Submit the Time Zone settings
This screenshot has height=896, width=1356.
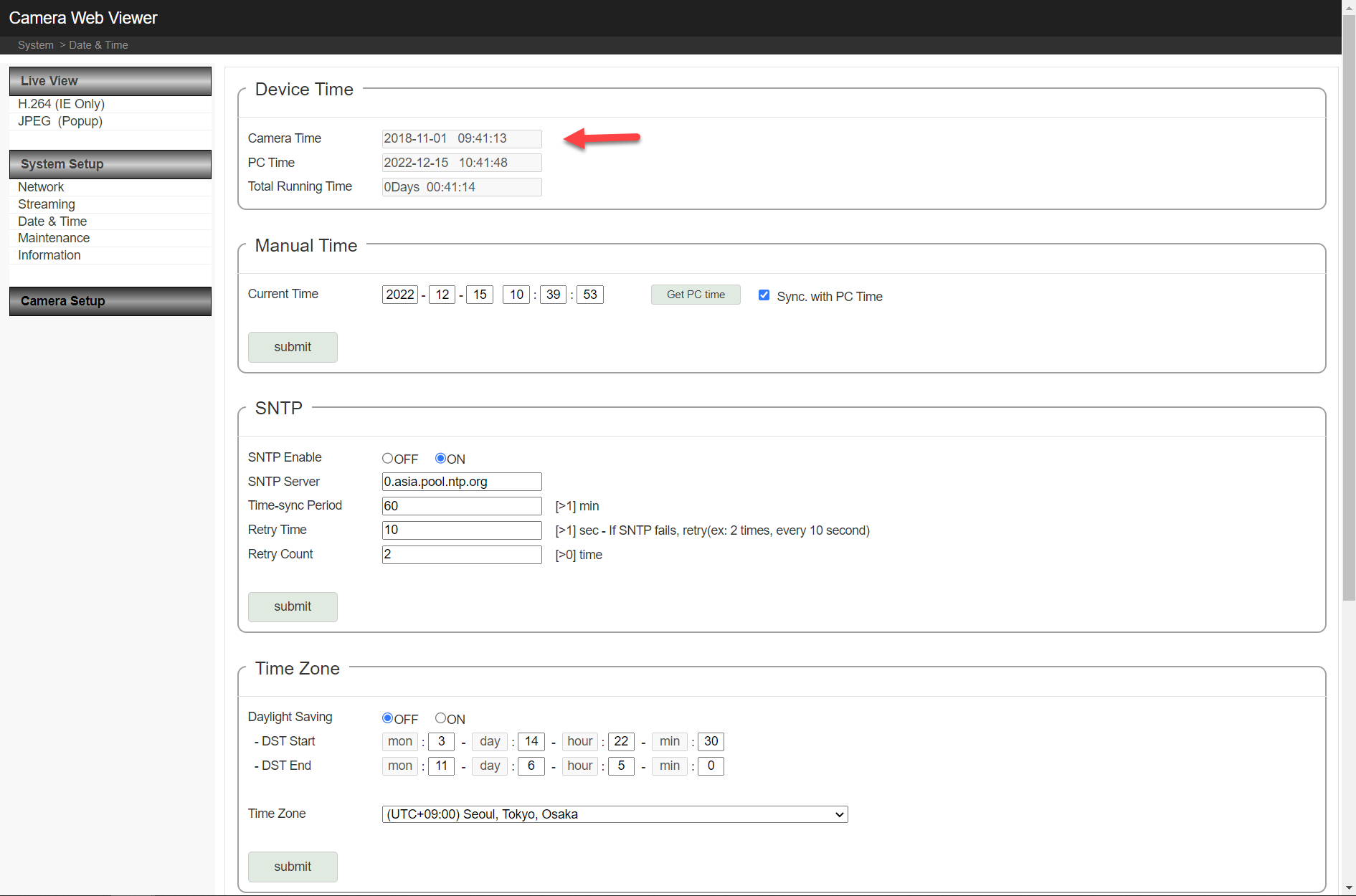click(293, 867)
